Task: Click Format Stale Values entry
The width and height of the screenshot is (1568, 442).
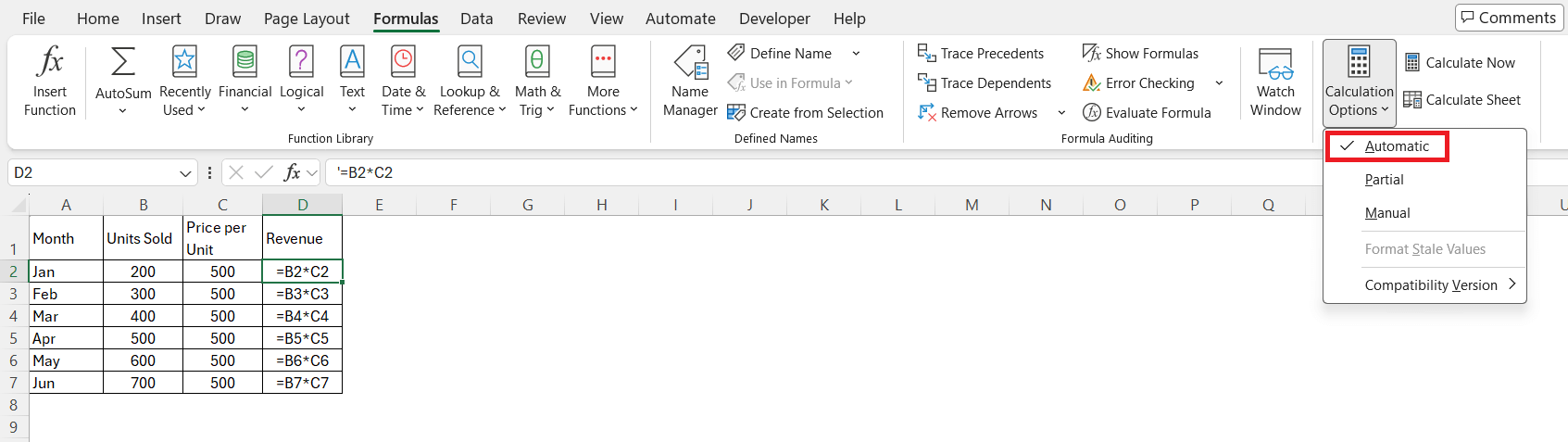Action: pyautogui.click(x=1424, y=249)
